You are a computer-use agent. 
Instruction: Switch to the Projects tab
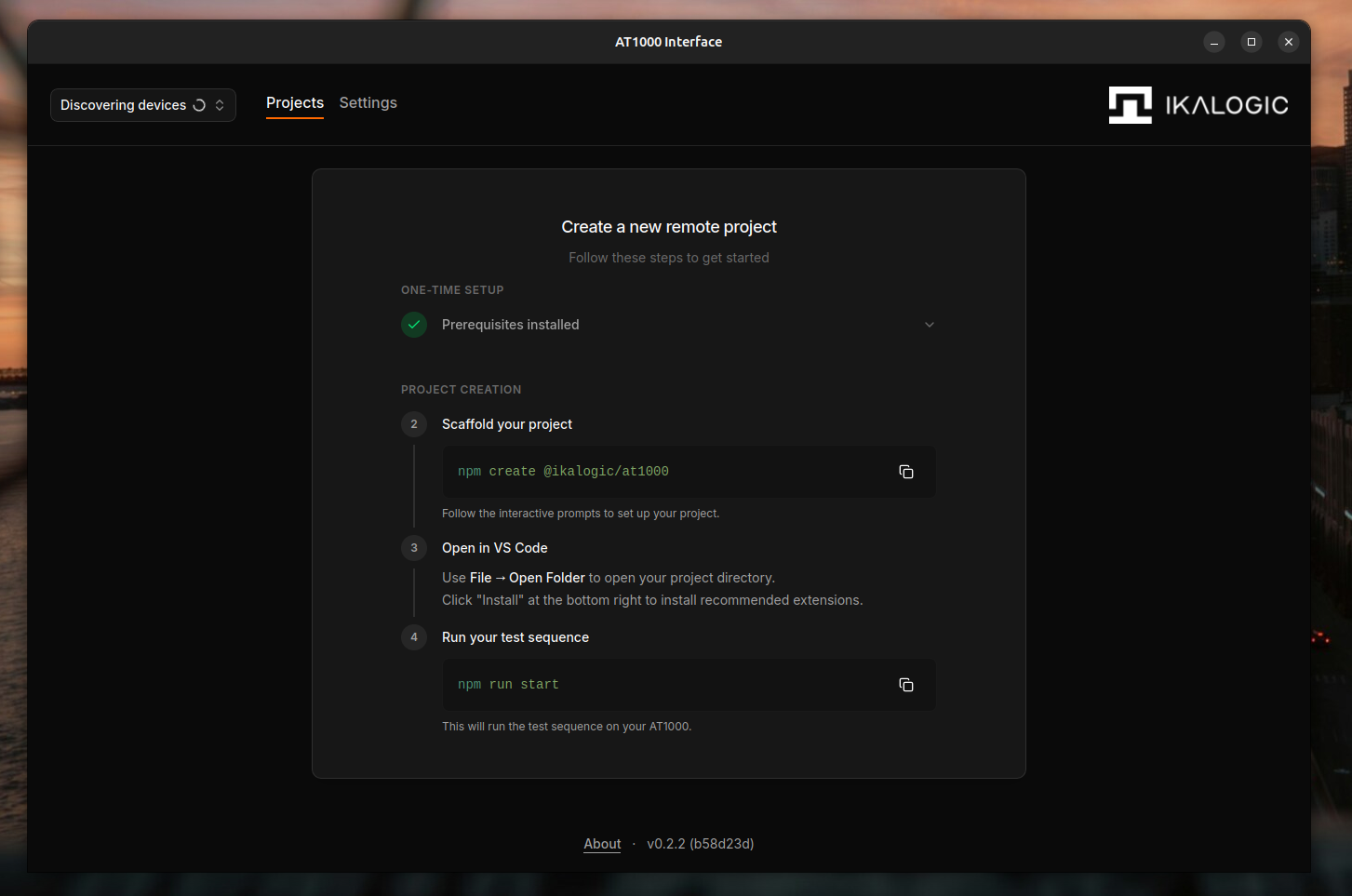pyautogui.click(x=295, y=103)
